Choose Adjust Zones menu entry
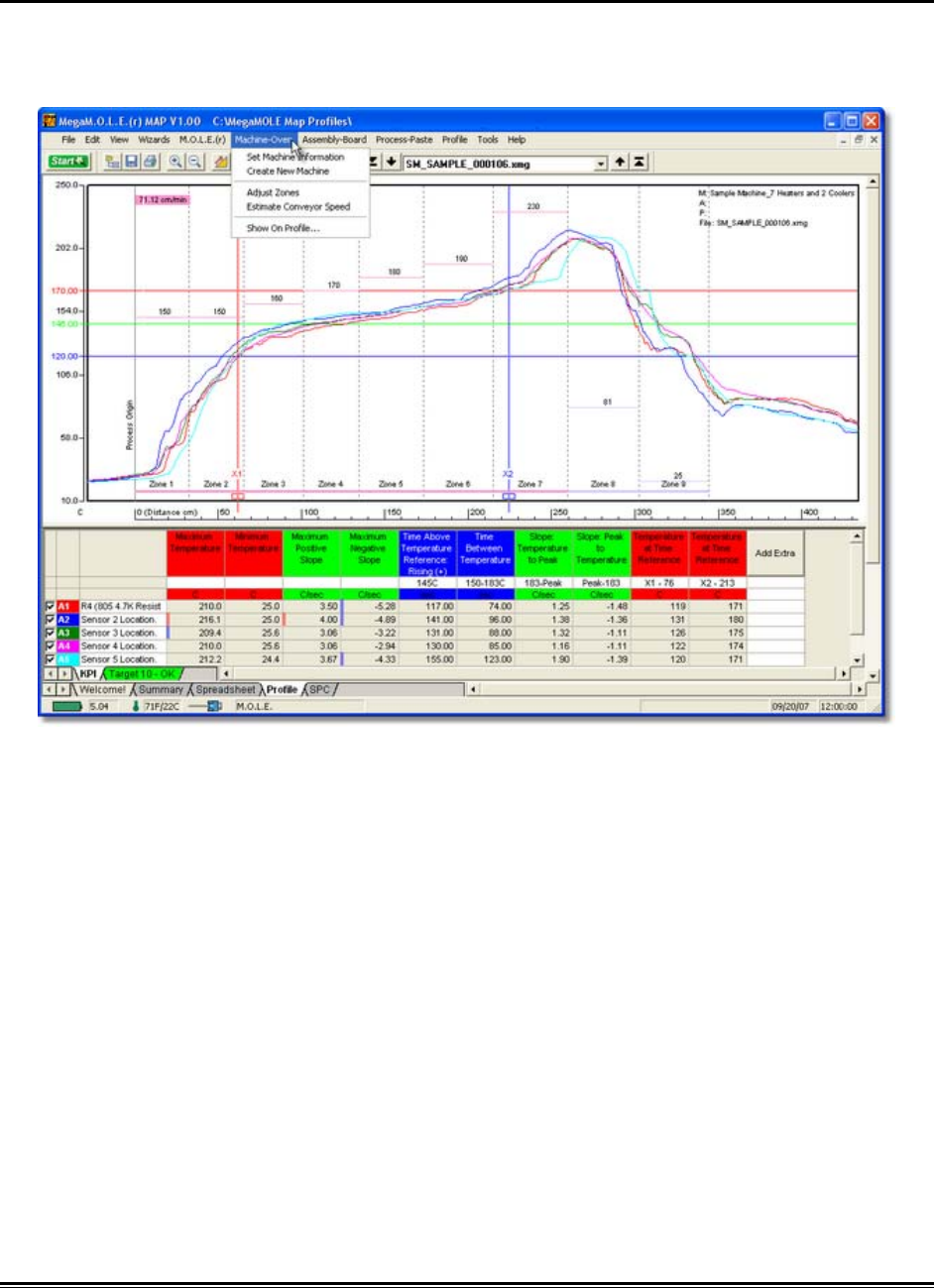 click(273, 192)
